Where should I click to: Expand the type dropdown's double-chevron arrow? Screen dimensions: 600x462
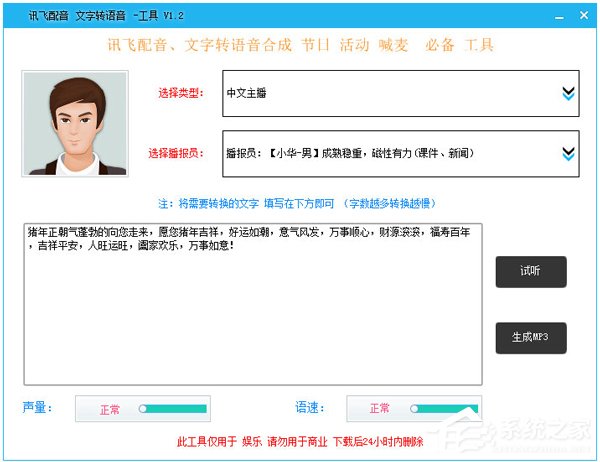(568, 93)
